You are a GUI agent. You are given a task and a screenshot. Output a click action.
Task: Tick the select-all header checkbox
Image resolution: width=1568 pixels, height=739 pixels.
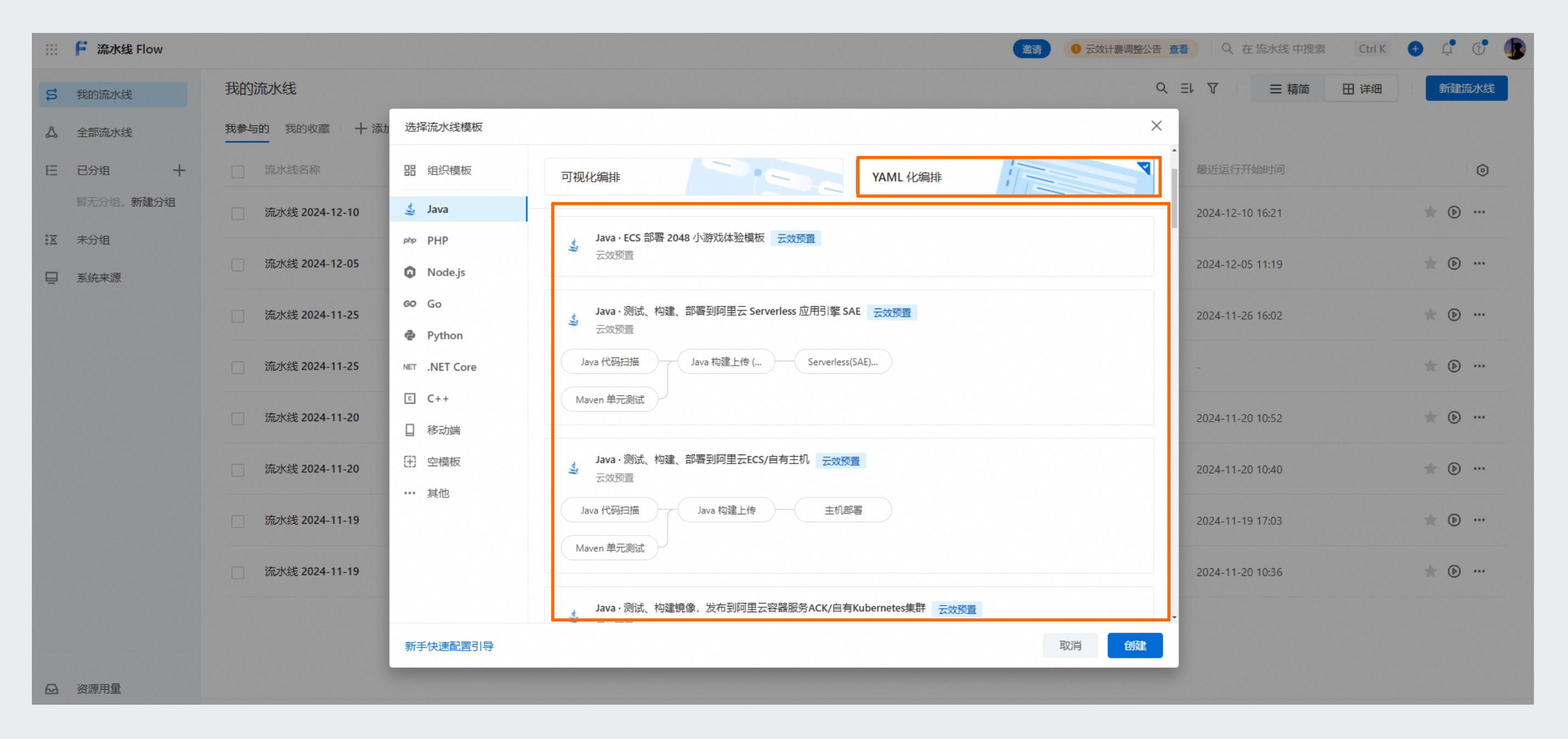pos(237,171)
